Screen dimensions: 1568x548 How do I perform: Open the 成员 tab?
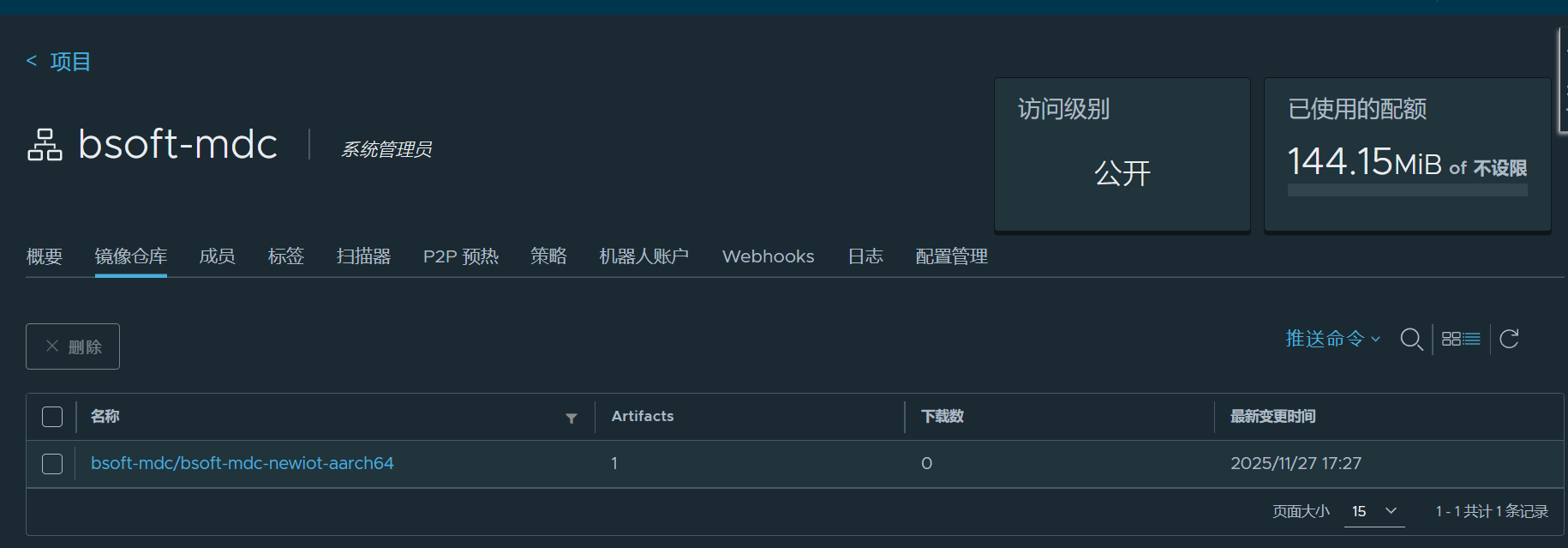217,256
